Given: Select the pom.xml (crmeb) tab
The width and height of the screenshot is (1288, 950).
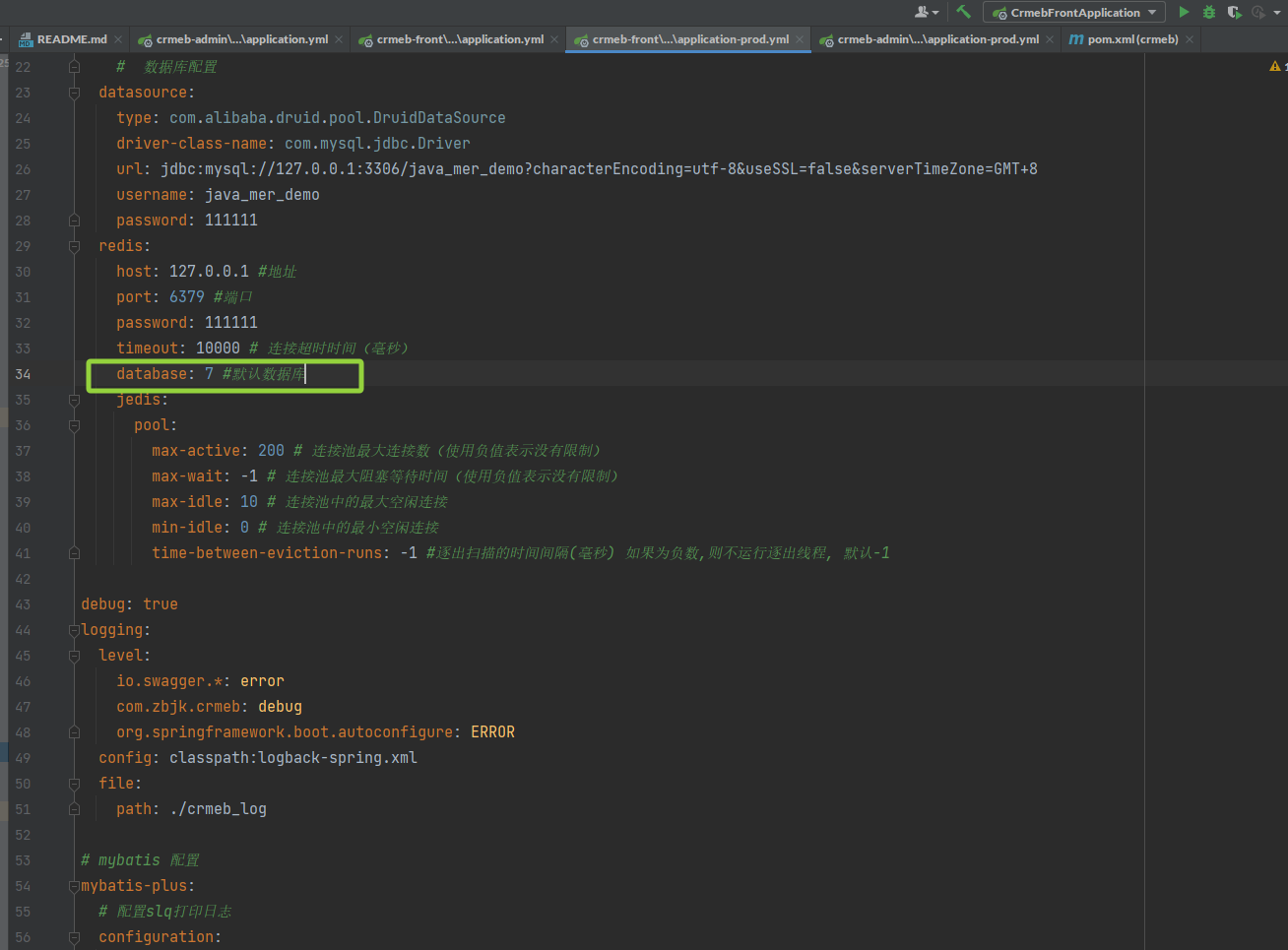Looking at the screenshot, I should [x=1132, y=39].
